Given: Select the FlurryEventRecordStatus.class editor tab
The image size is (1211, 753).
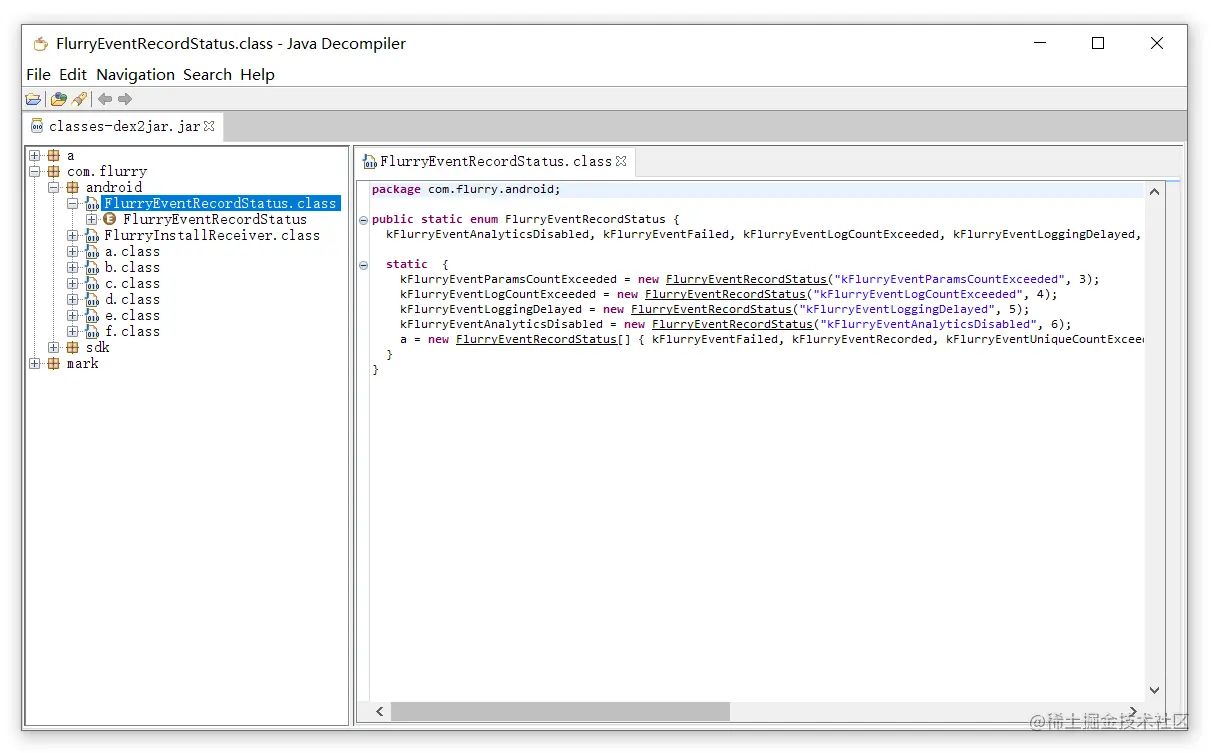Looking at the screenshot, I should pyautogui.click(x=495, y=161).
